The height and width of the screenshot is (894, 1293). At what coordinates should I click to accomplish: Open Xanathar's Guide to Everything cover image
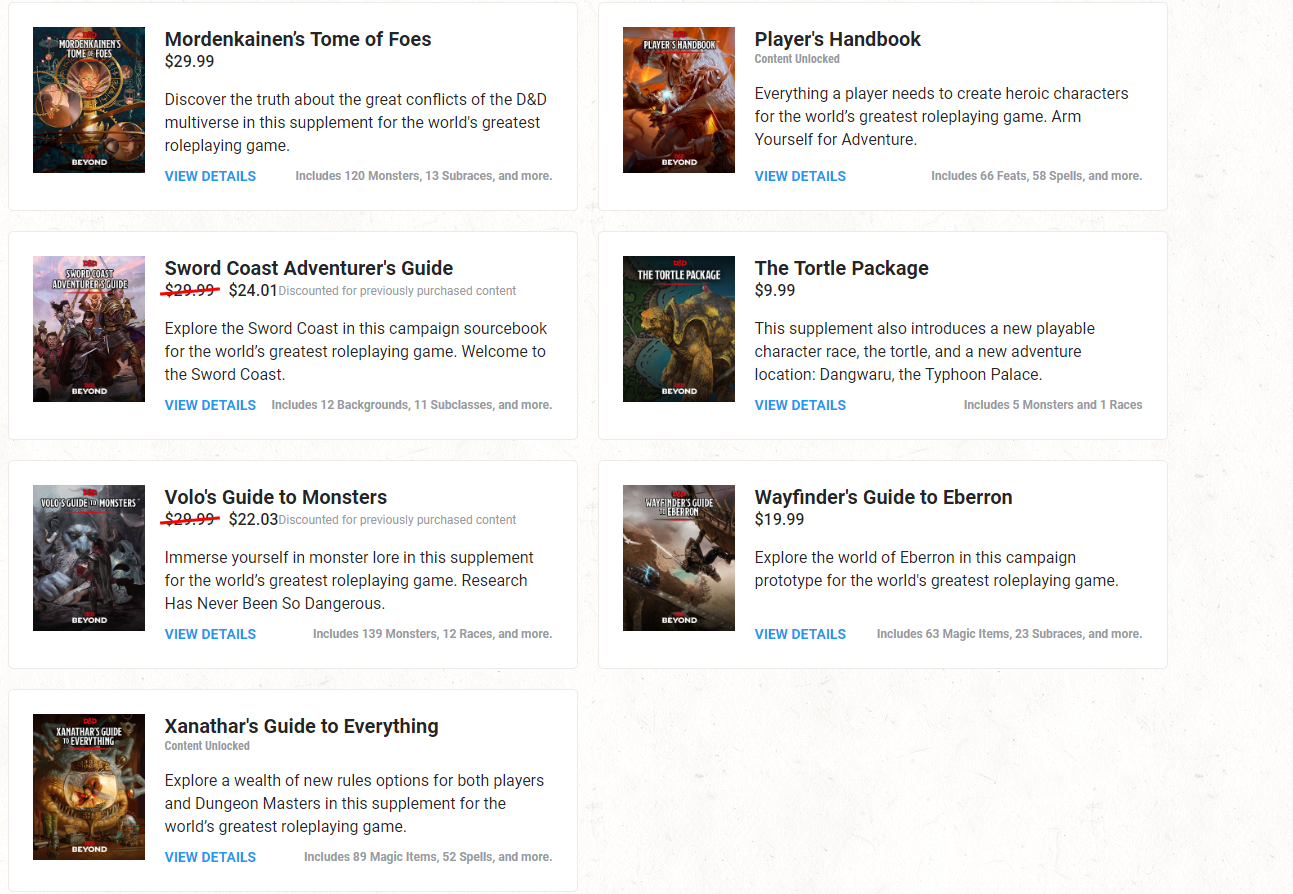[x=89, y=787]
